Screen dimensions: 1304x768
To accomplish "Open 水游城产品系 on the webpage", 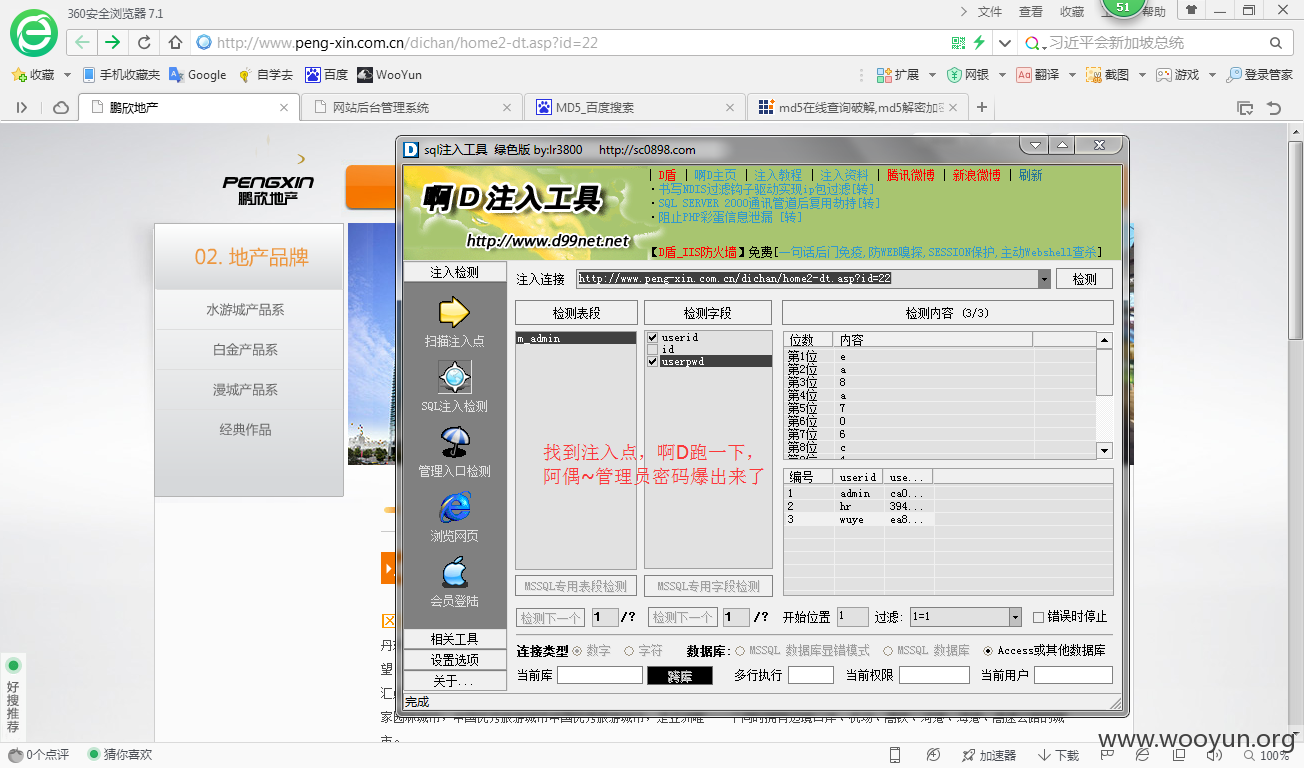I will point(245,310).
